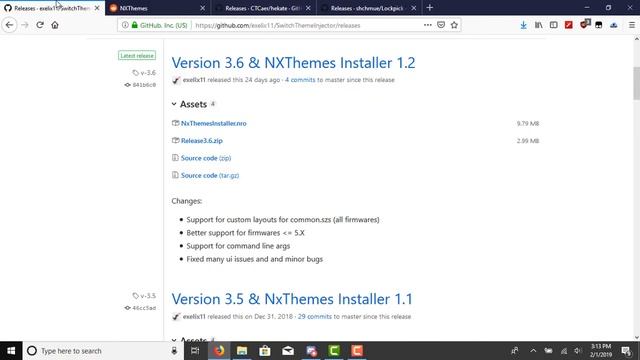Open Microsoft Store from the taskbar
This screenshot has height=360, width=640.
tap(265, 351)
